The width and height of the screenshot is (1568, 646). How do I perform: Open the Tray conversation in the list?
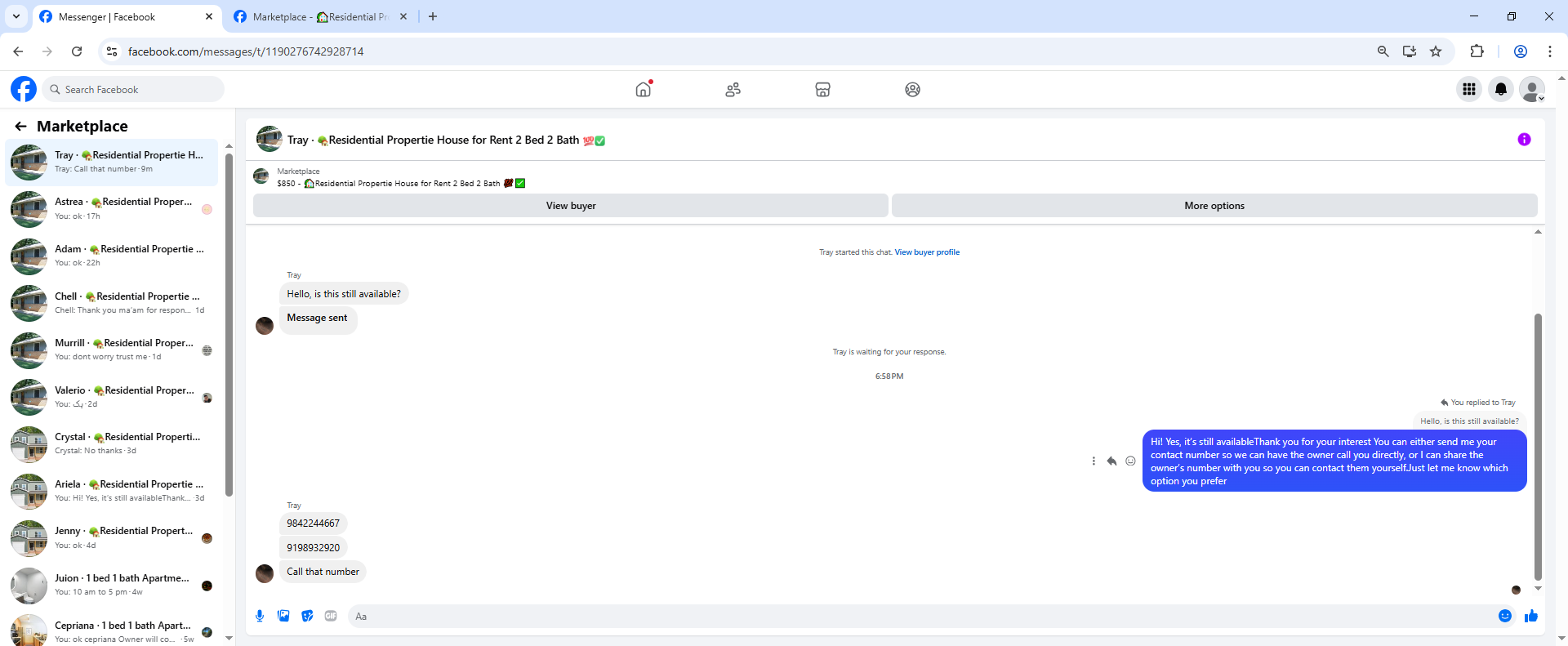tap(112, 163)
